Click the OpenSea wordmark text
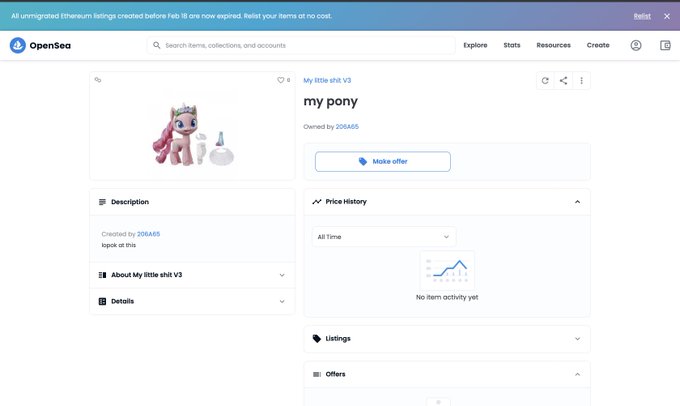The image size is (680, 406). (50, 46)
